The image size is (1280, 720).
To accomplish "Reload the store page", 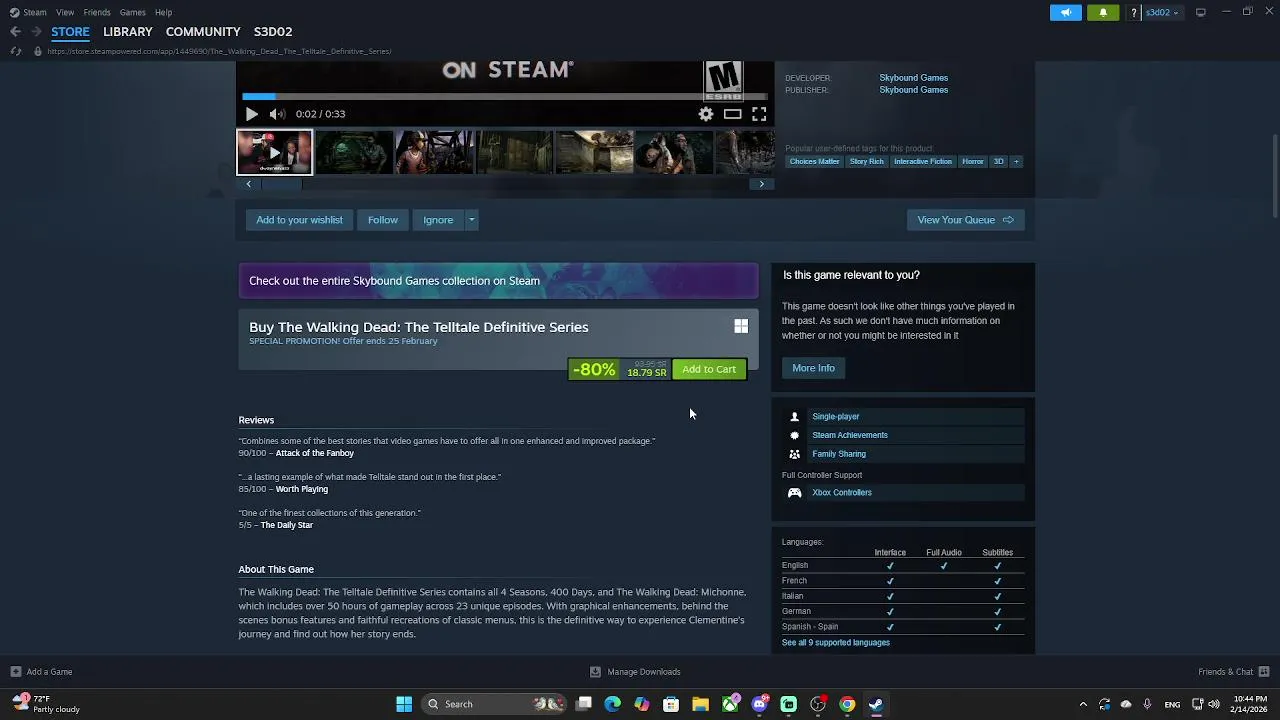I will pyautogui.click(x=14, y=51).
